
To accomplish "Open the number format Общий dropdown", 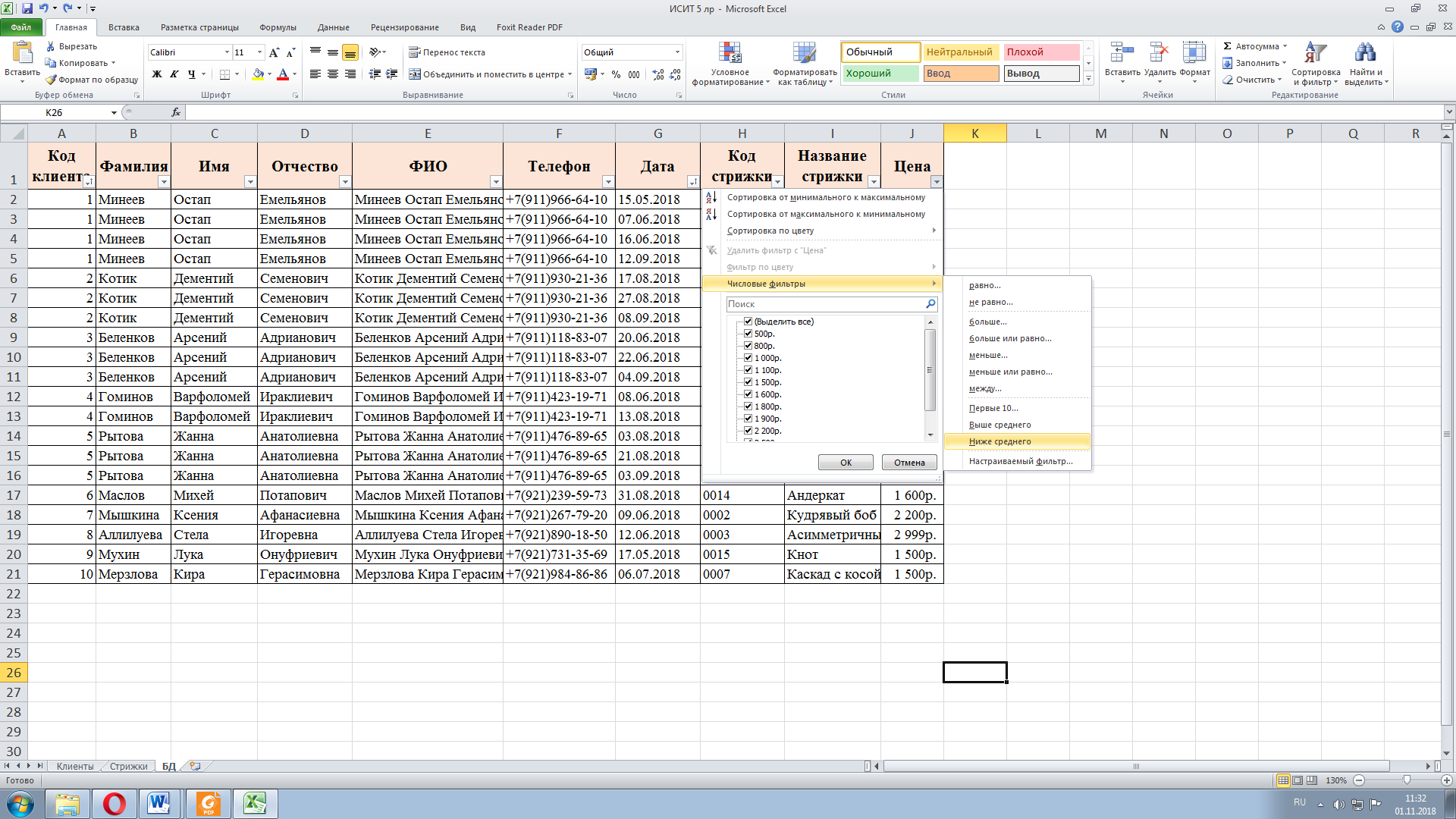I will click(677, 52).
